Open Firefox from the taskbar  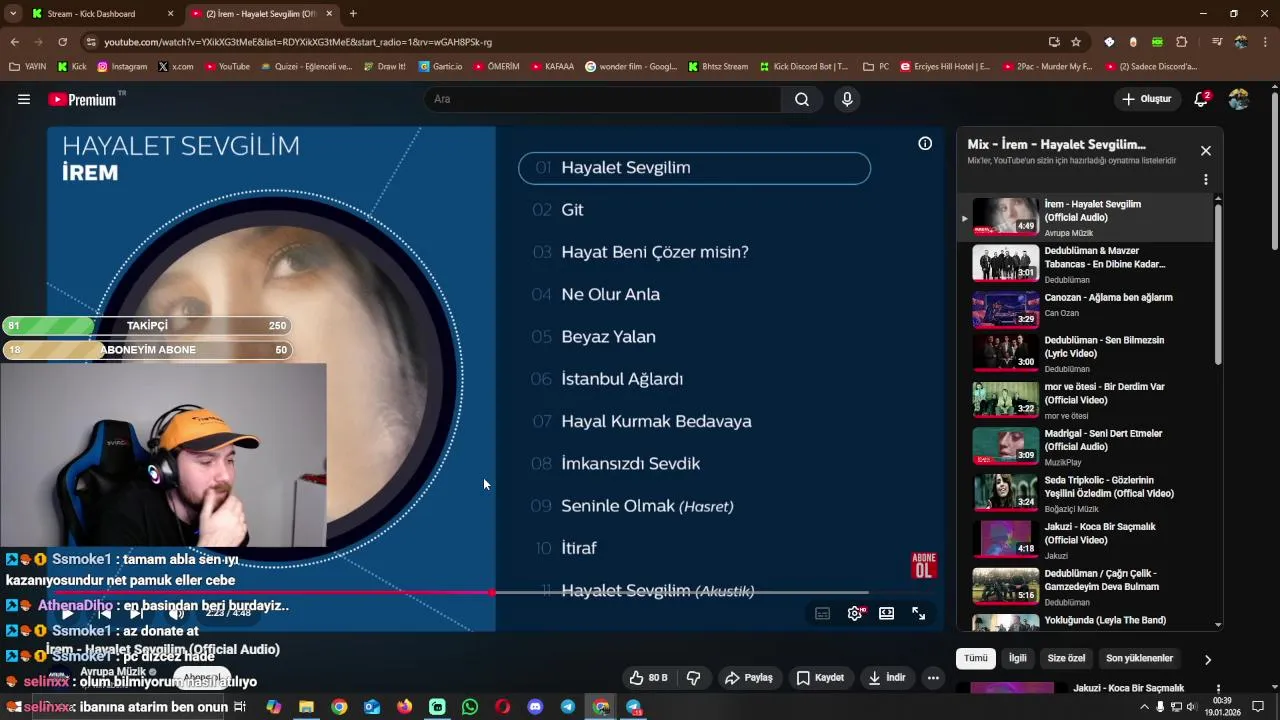click(404, 707)
